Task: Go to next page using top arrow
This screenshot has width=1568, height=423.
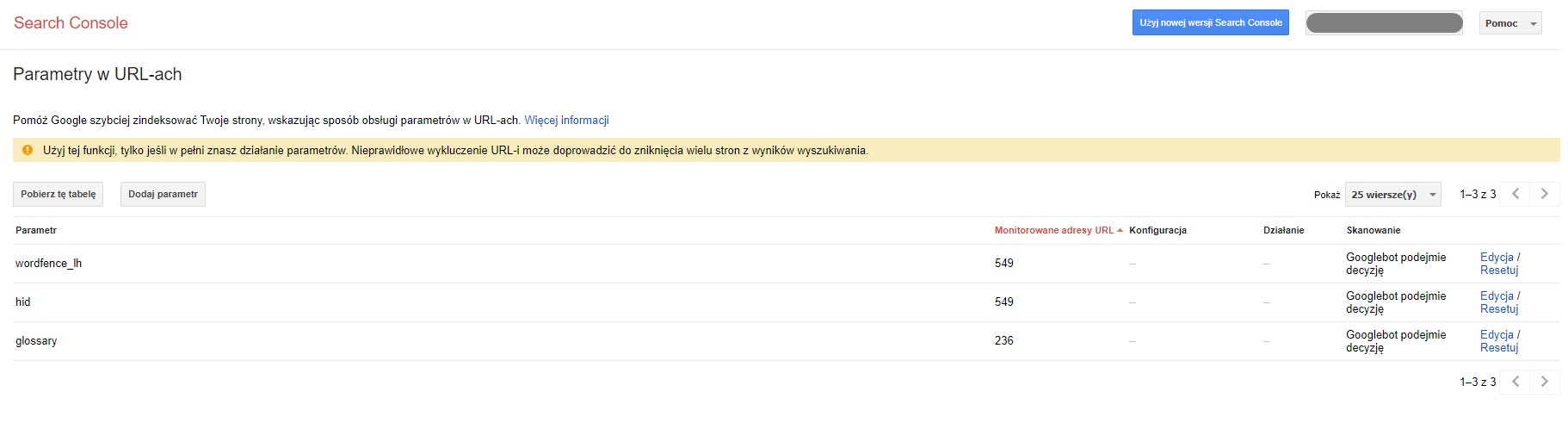Action: coord(1544,194)
